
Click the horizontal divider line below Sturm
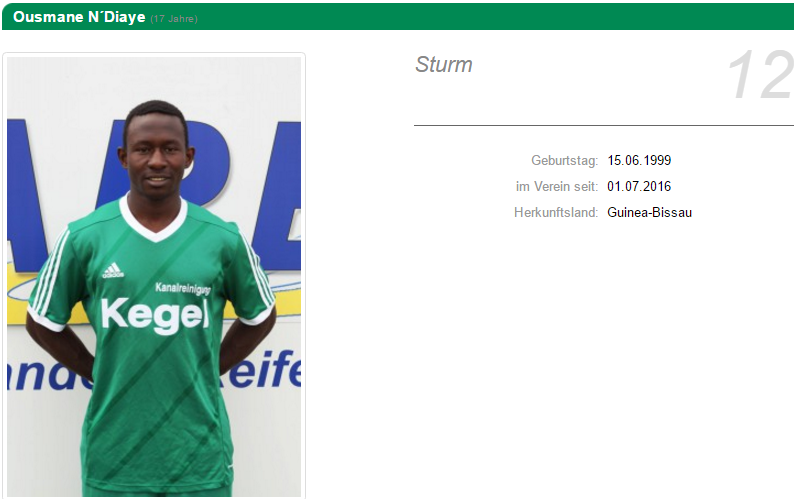(x=604, y=125)
